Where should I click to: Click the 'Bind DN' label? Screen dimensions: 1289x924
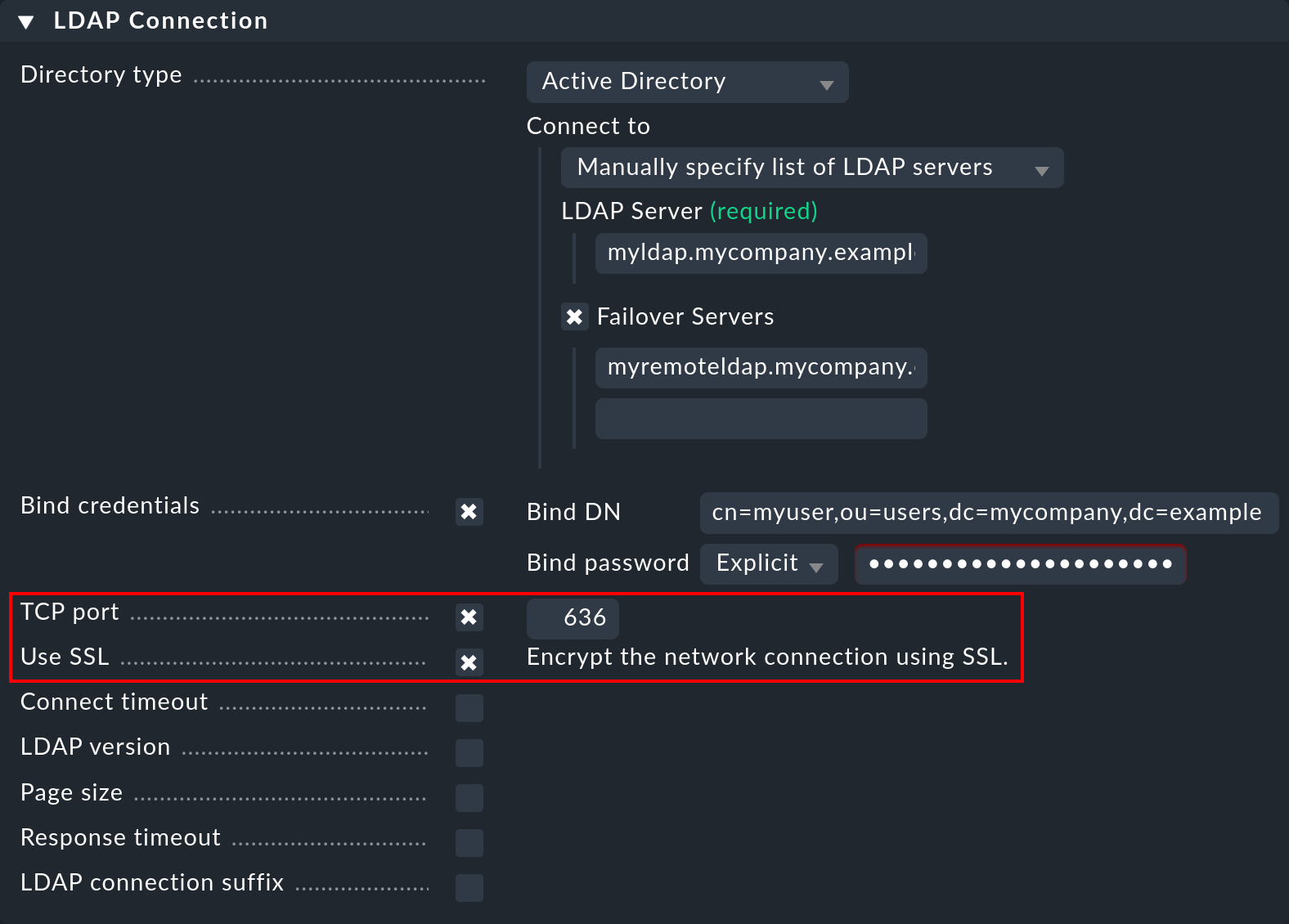pyautogui.click(x=573, y=513)
